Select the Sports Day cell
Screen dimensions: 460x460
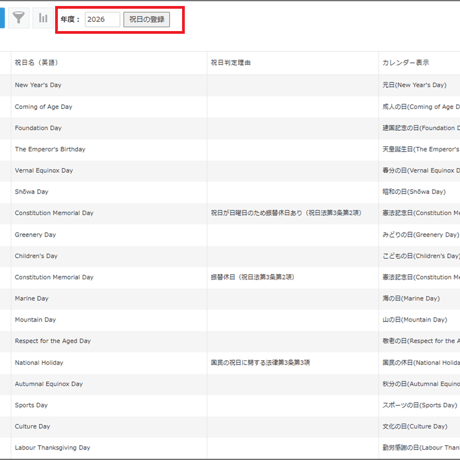(109, 405)
